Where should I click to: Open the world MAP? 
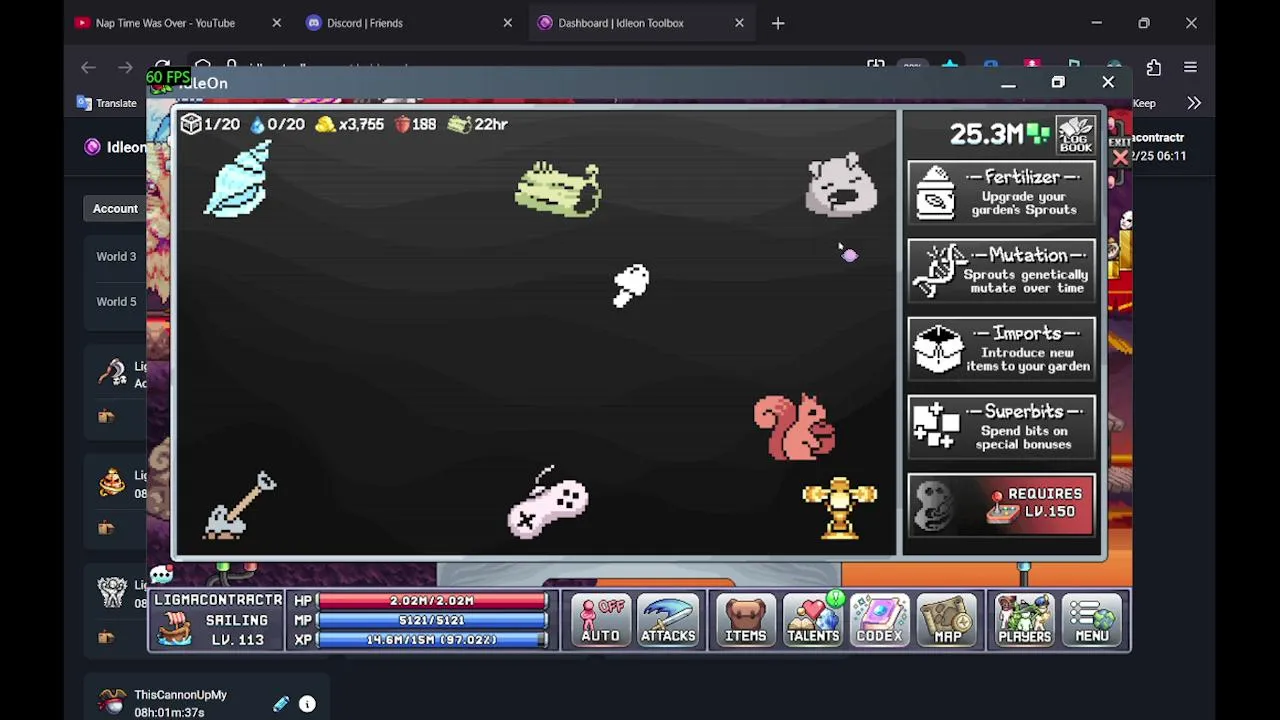point(947,620)
